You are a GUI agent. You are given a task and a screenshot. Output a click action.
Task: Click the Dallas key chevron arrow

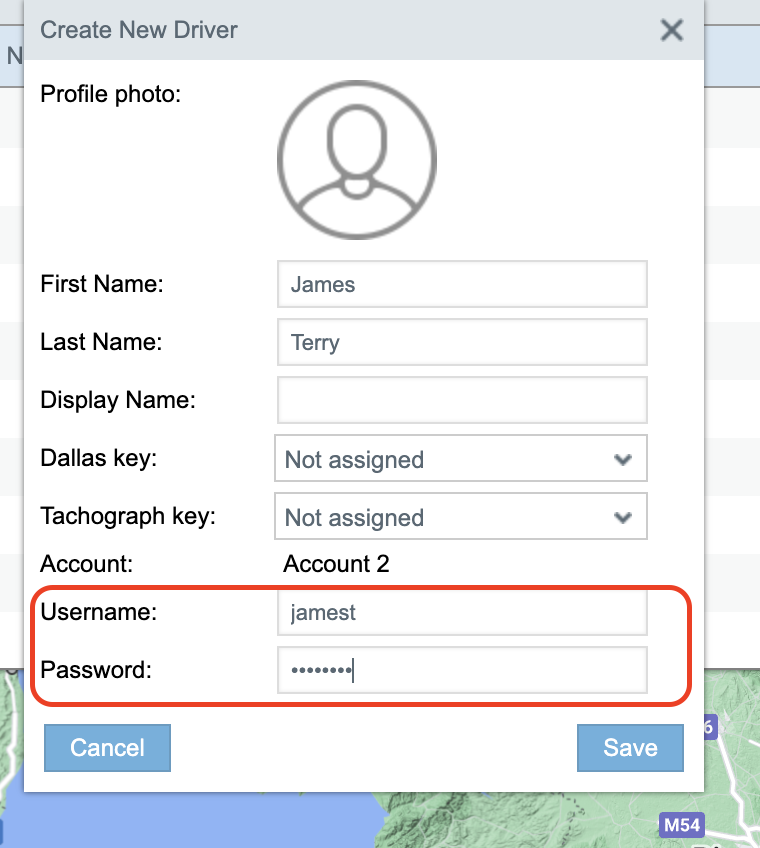pyautogui.click(x=623, y=460)
